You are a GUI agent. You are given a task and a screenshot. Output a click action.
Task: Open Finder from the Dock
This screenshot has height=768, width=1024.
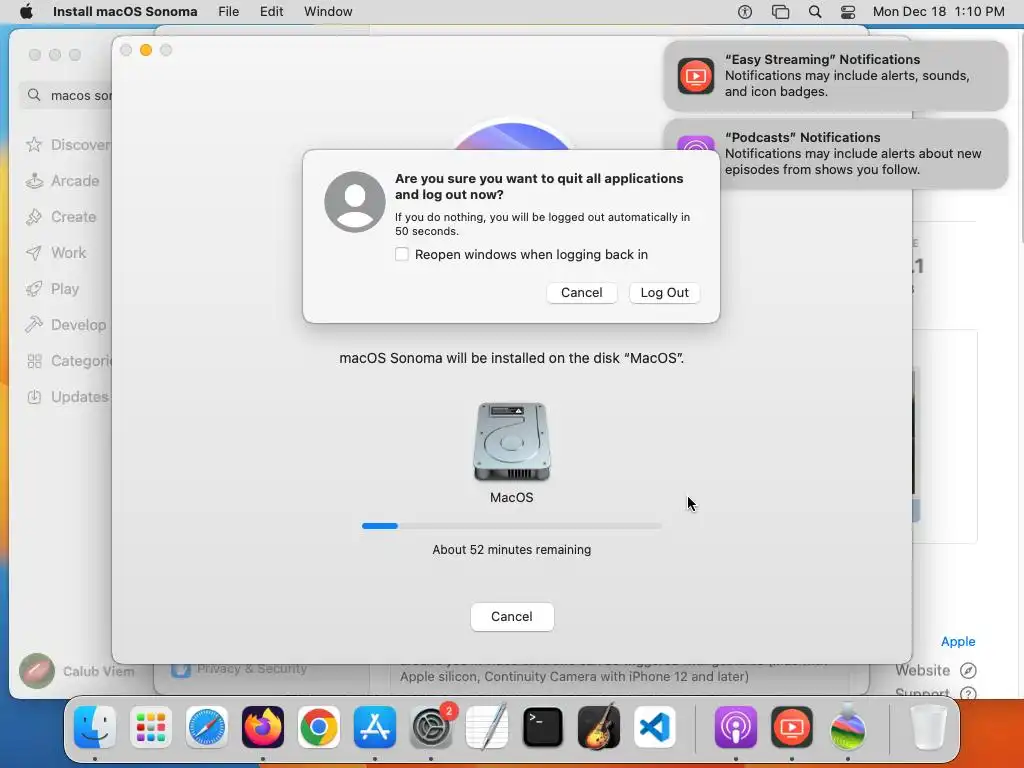[x=95, y=727]
